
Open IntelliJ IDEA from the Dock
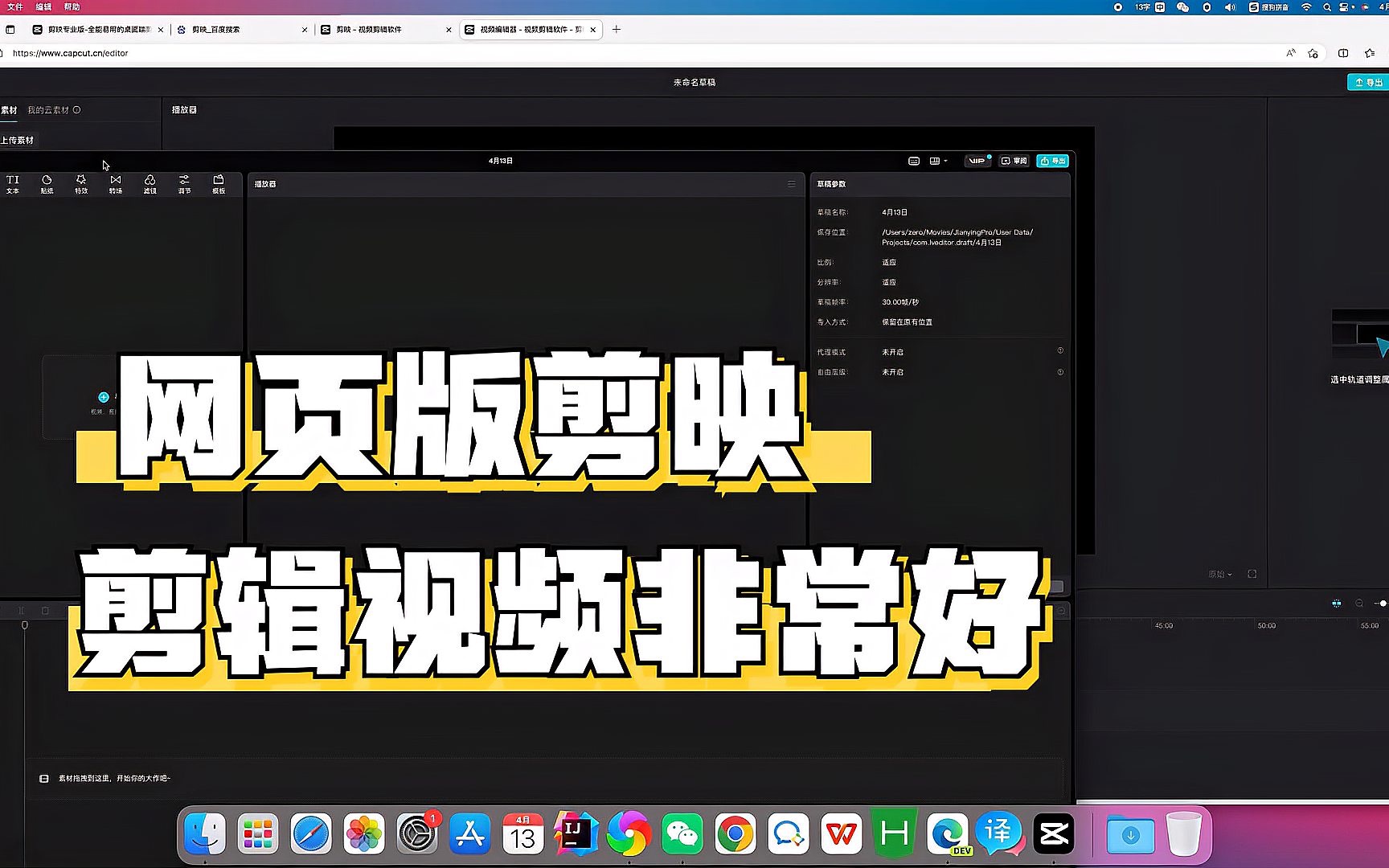tap(576, 834)
